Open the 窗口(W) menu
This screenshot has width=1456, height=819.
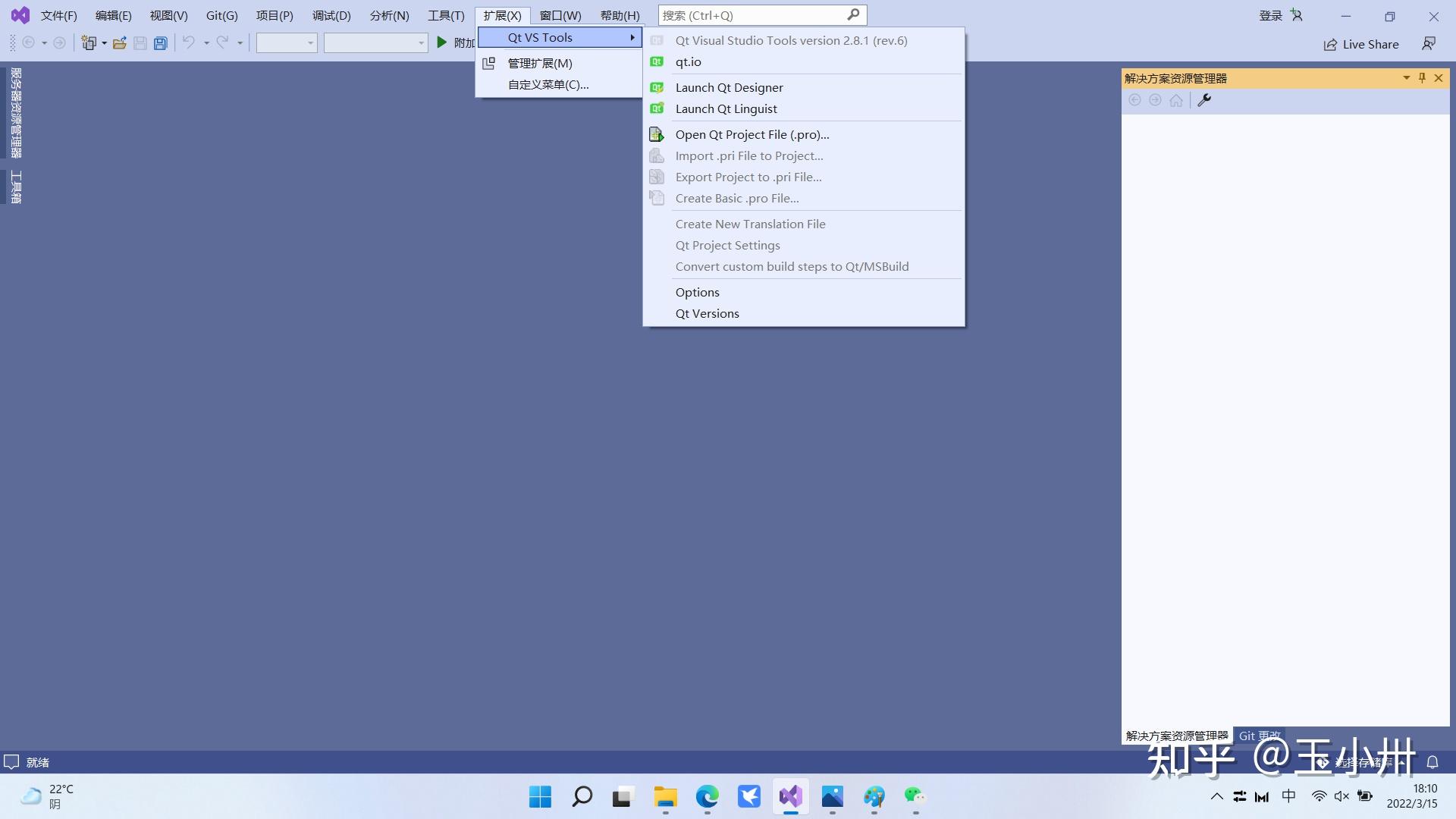click(560, 15)
